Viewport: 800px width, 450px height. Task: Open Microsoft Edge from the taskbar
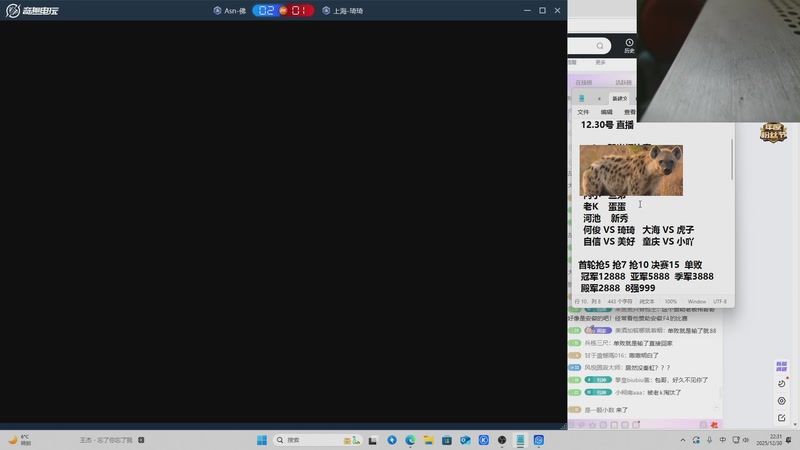pyautogui.click(x=410, y=440)
